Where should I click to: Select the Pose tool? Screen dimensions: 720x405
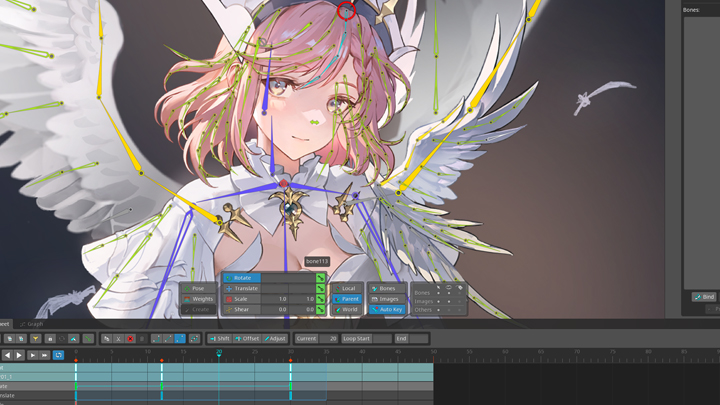click(x=198, y=288)
